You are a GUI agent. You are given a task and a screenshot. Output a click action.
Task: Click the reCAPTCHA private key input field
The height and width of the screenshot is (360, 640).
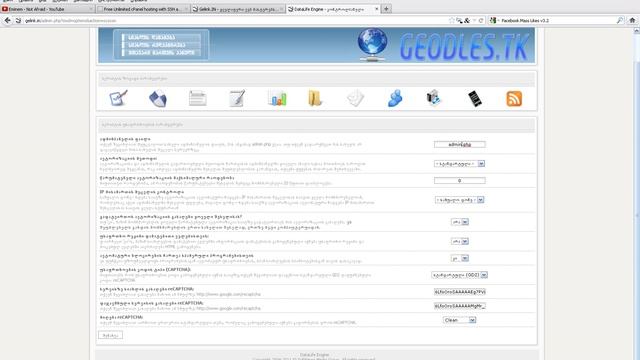460,306
